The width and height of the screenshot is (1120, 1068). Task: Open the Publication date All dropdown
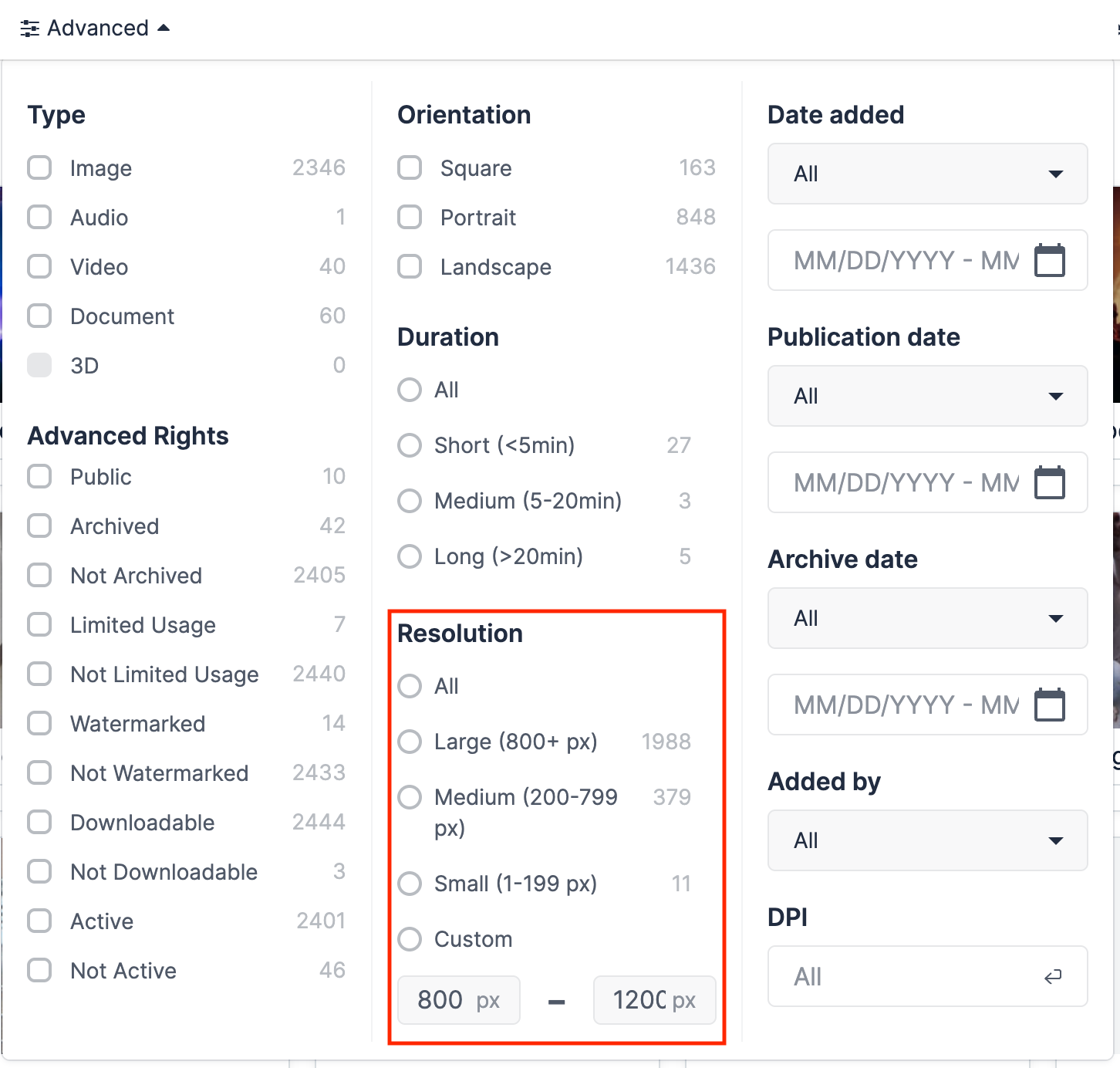click(927, 396)
